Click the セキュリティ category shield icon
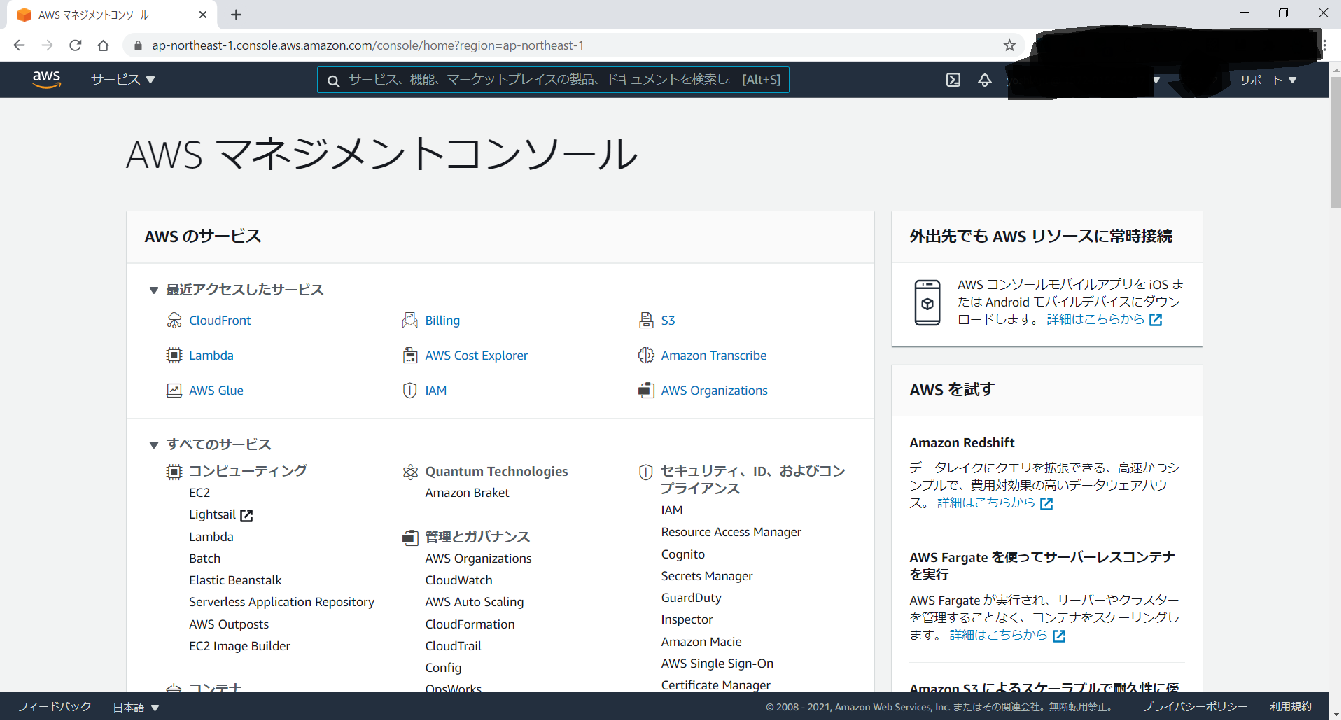Viewport: 1341px width, 720px height. pyautogui.click(x=646, y=472)
